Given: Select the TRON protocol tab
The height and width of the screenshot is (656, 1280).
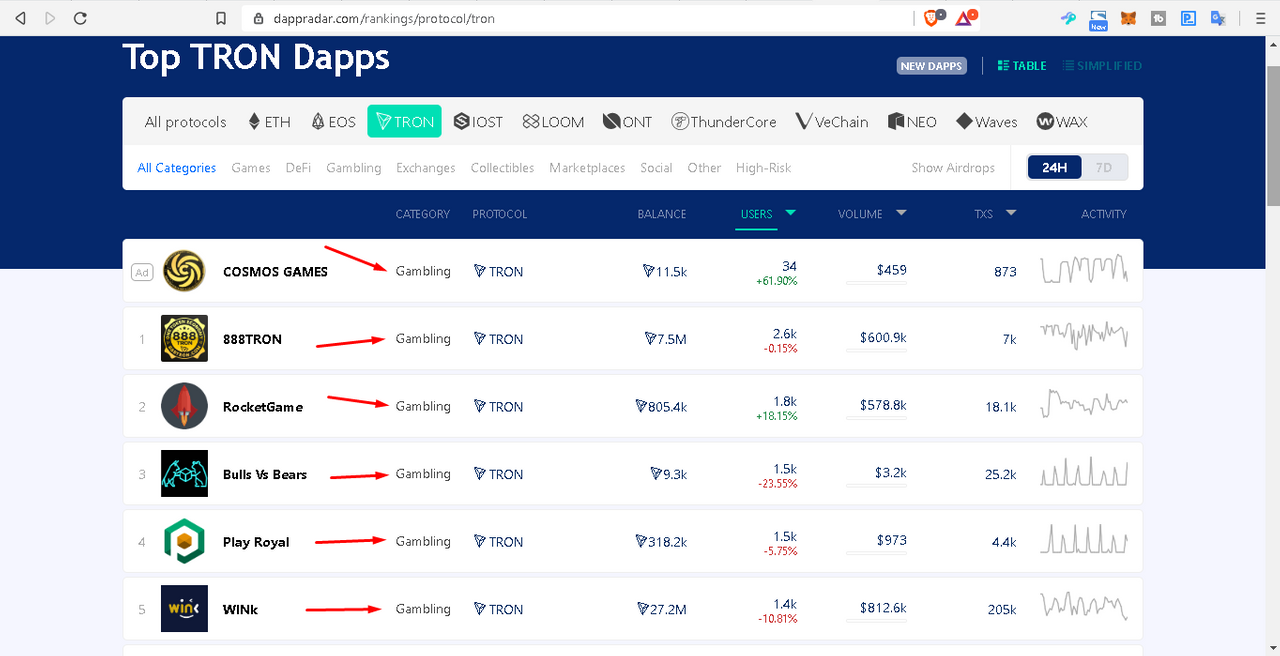Looking at the screenshot, I should tap(405, 122).
